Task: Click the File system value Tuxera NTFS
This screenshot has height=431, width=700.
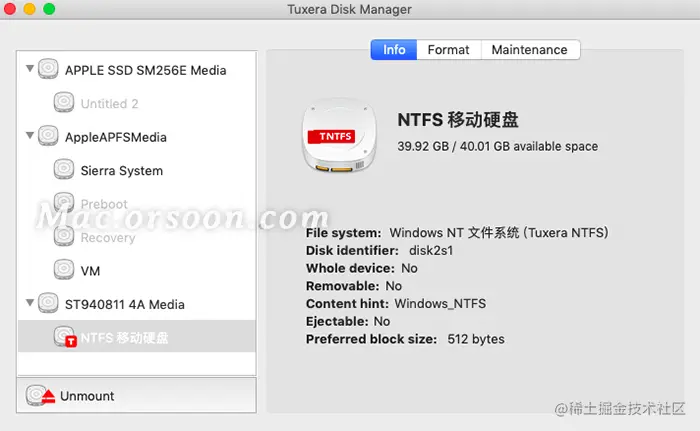Action: click(x=499, y=233)
